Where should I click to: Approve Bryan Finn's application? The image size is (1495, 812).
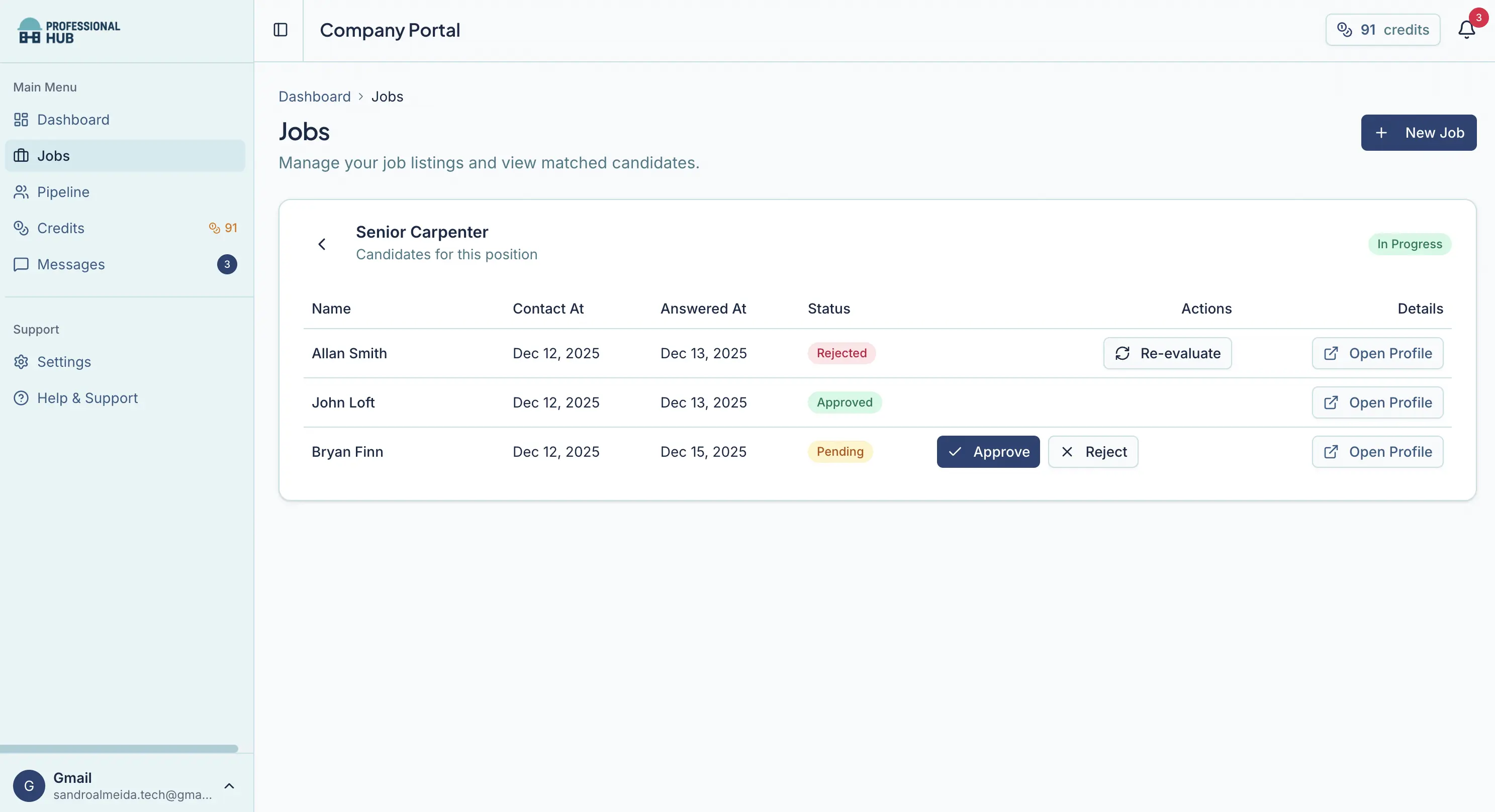[988, 452]
